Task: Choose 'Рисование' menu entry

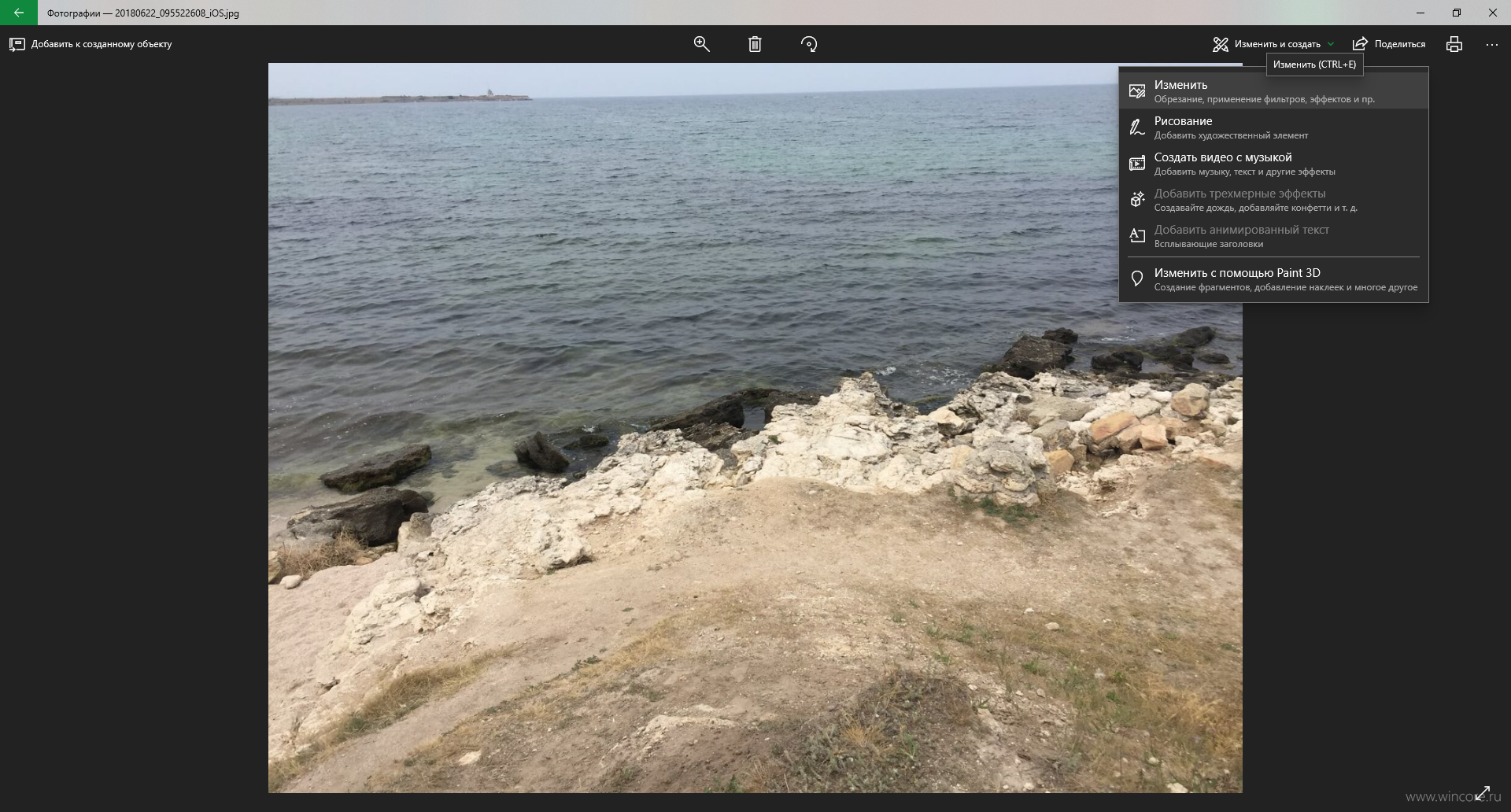Action: pyautogui.click(x=1273, y=127)
